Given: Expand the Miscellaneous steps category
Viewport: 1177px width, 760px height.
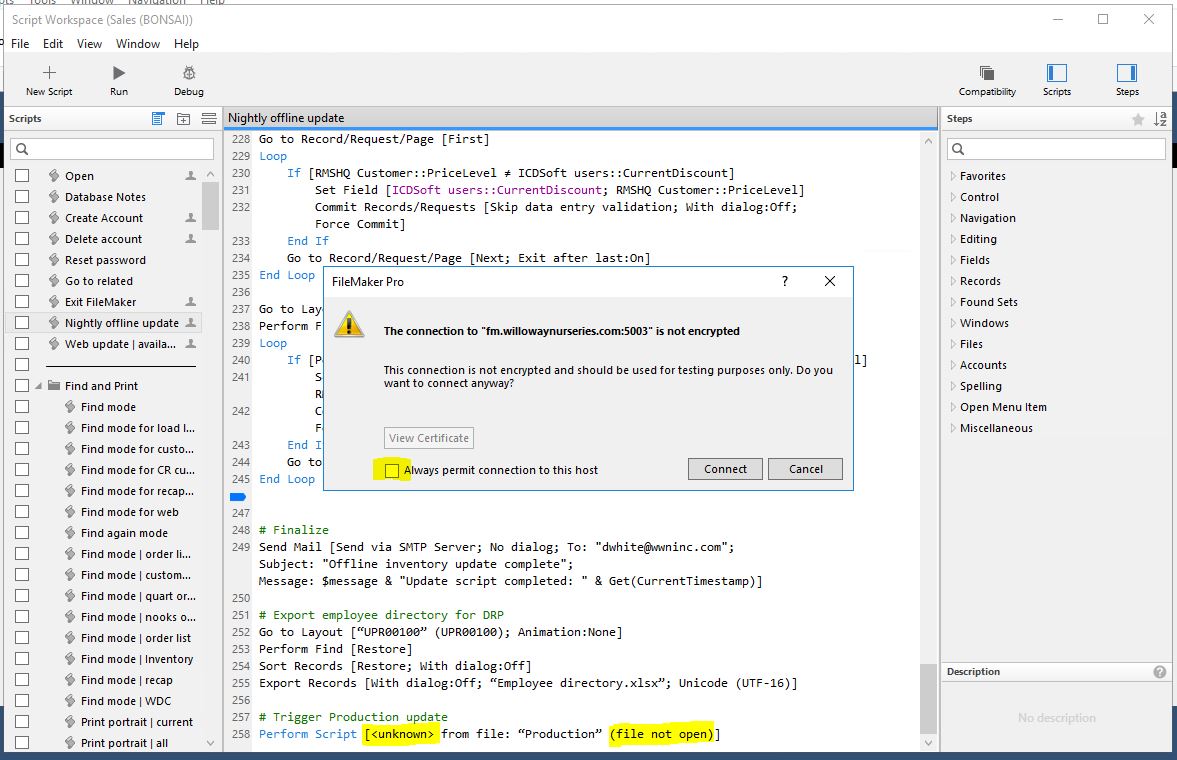Looking at the screenshot, I should (953, 428).
